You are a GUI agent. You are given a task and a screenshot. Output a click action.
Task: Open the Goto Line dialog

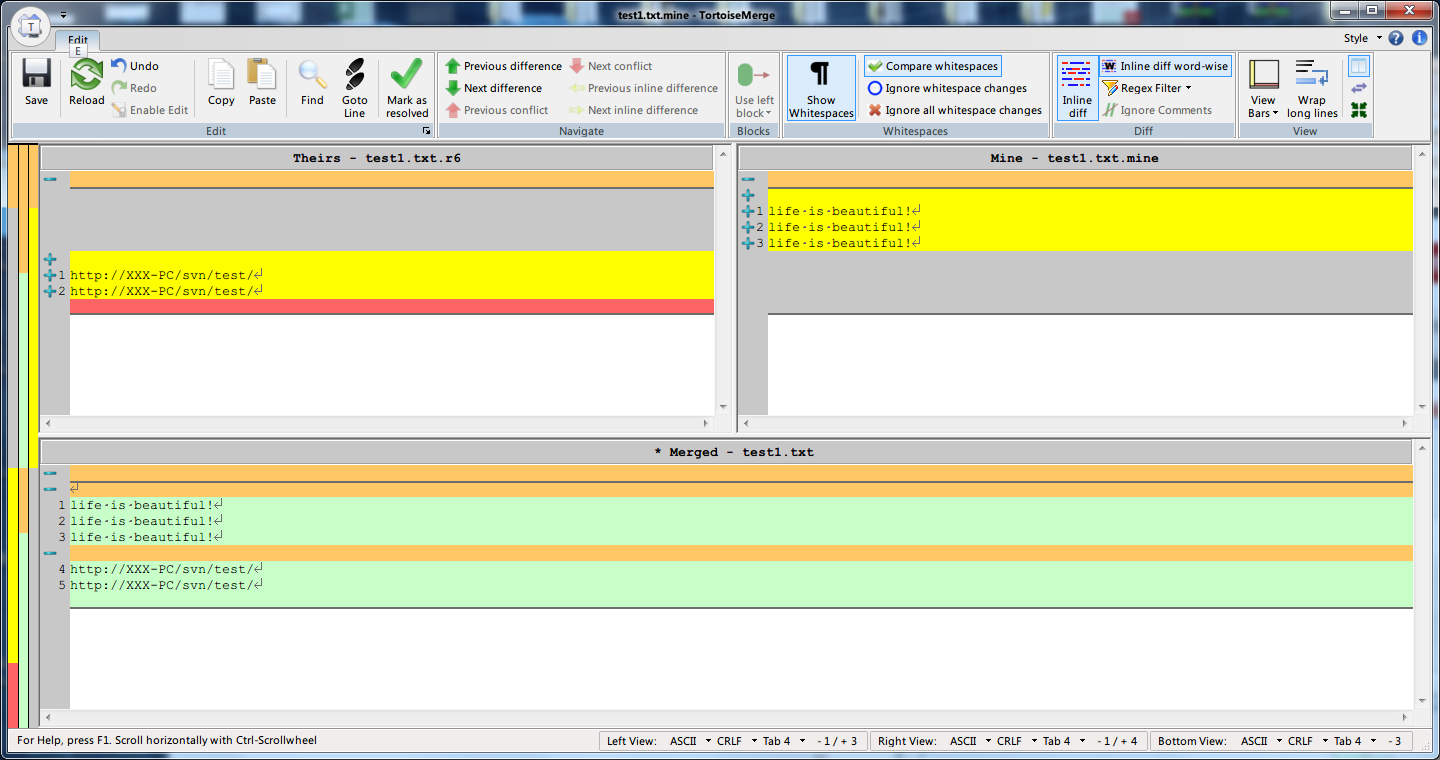(355, 88)
